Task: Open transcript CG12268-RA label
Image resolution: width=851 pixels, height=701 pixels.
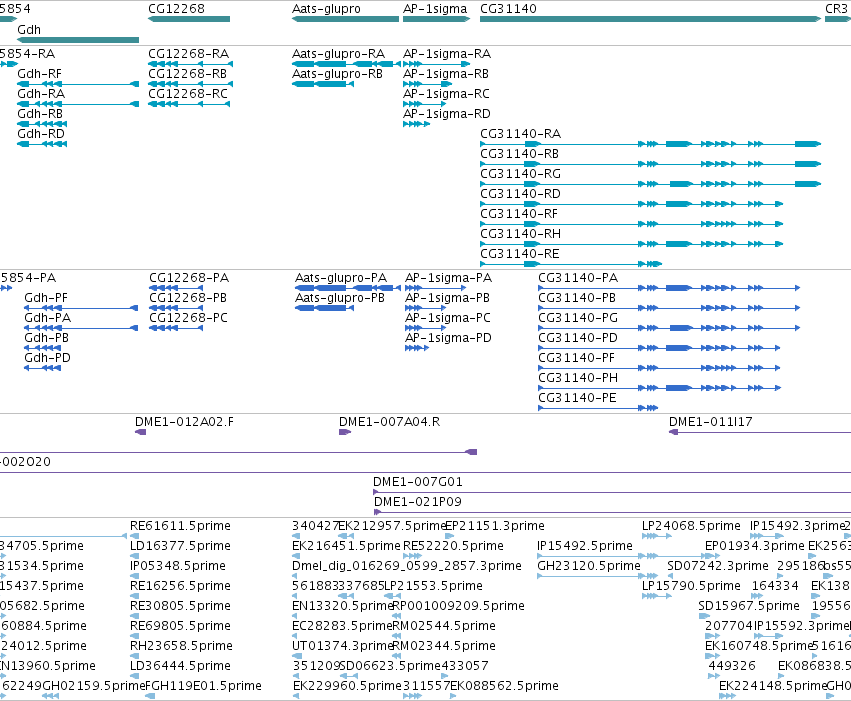Action: (x=188, y=54)
